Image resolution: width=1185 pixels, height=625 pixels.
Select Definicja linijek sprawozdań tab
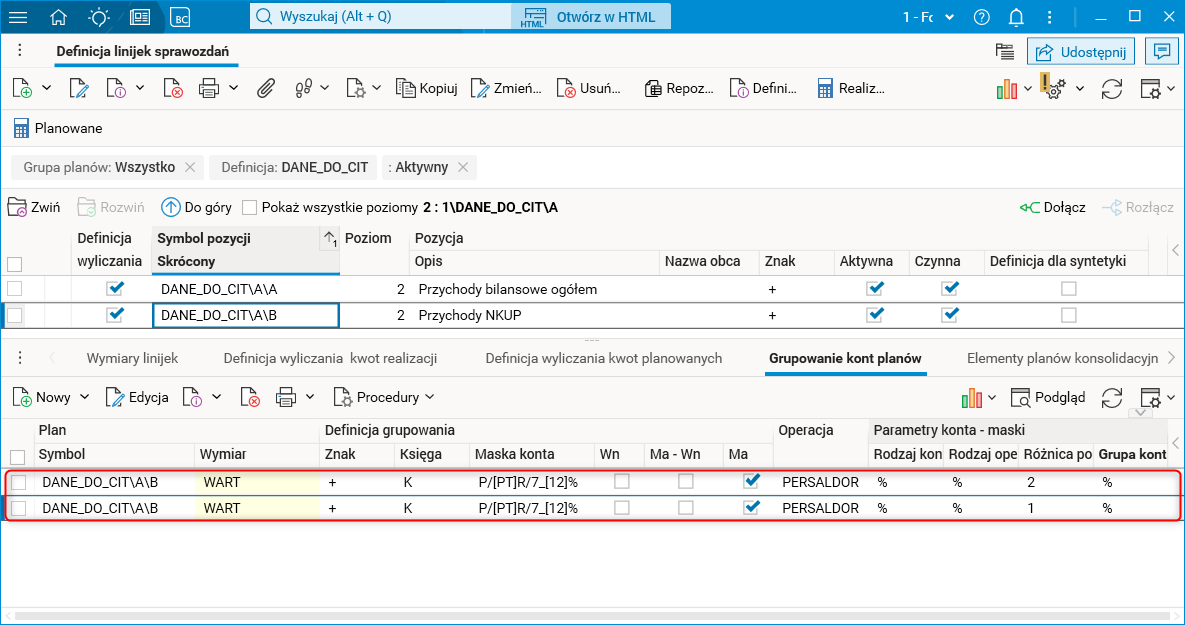pyautogui.click(x=142, y=51)
